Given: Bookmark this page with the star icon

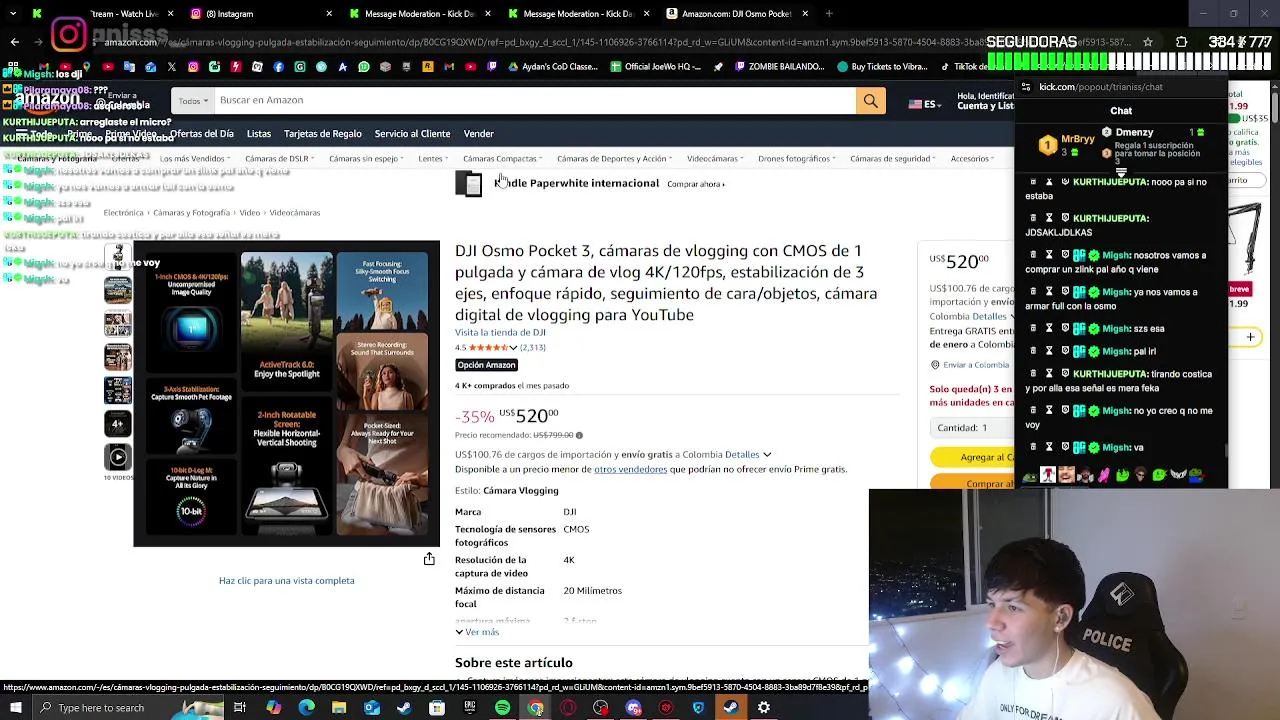Looking at the screenshot, I should pyautogui.click(x=1147, y=42).
